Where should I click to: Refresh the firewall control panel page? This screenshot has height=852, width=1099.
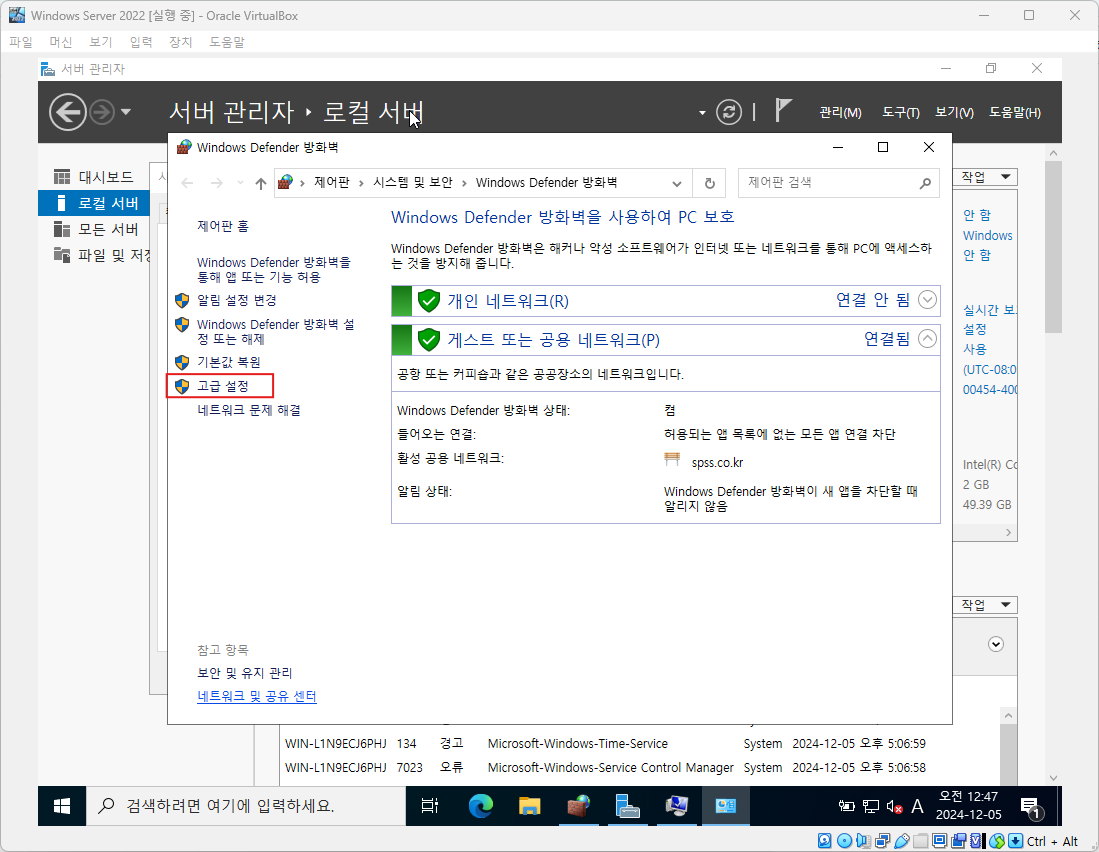[709, 184]
